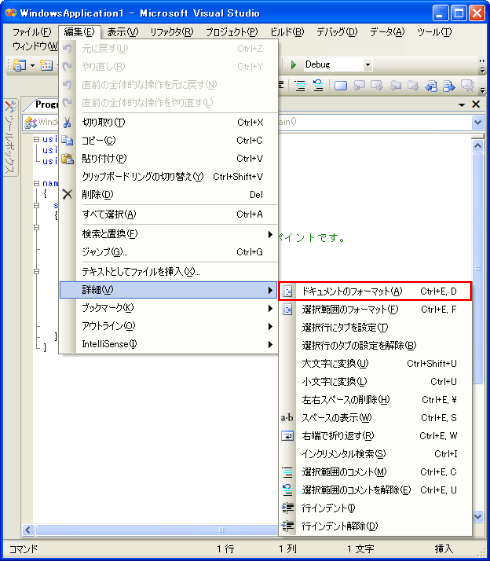Close the Program document tab with X
The image size is (490, 561).
[476, 104]
